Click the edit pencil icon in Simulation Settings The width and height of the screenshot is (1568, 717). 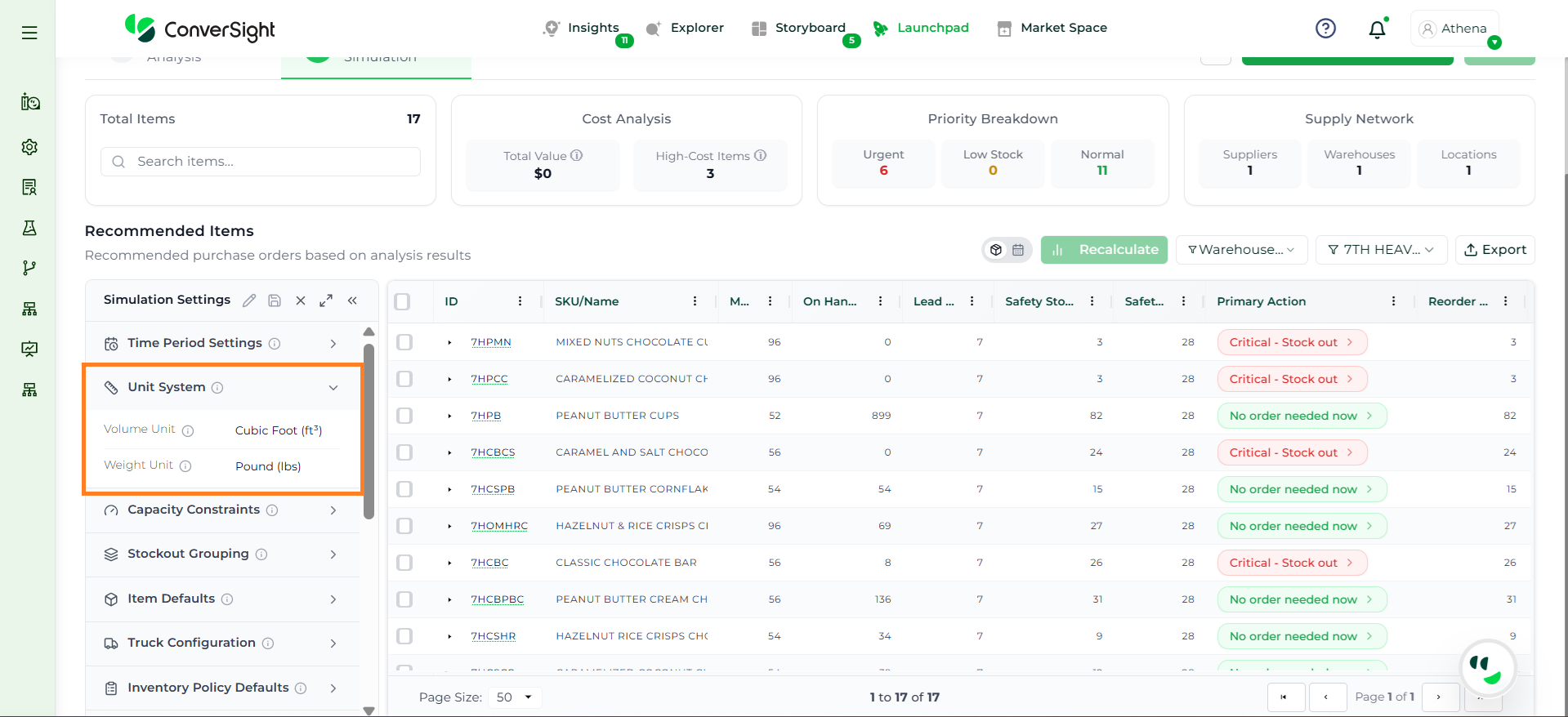tap(249, 301)
